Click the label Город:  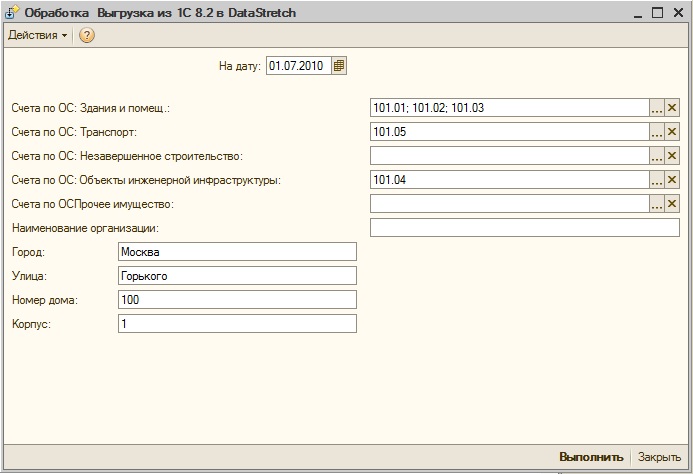(x=28, y=252)
